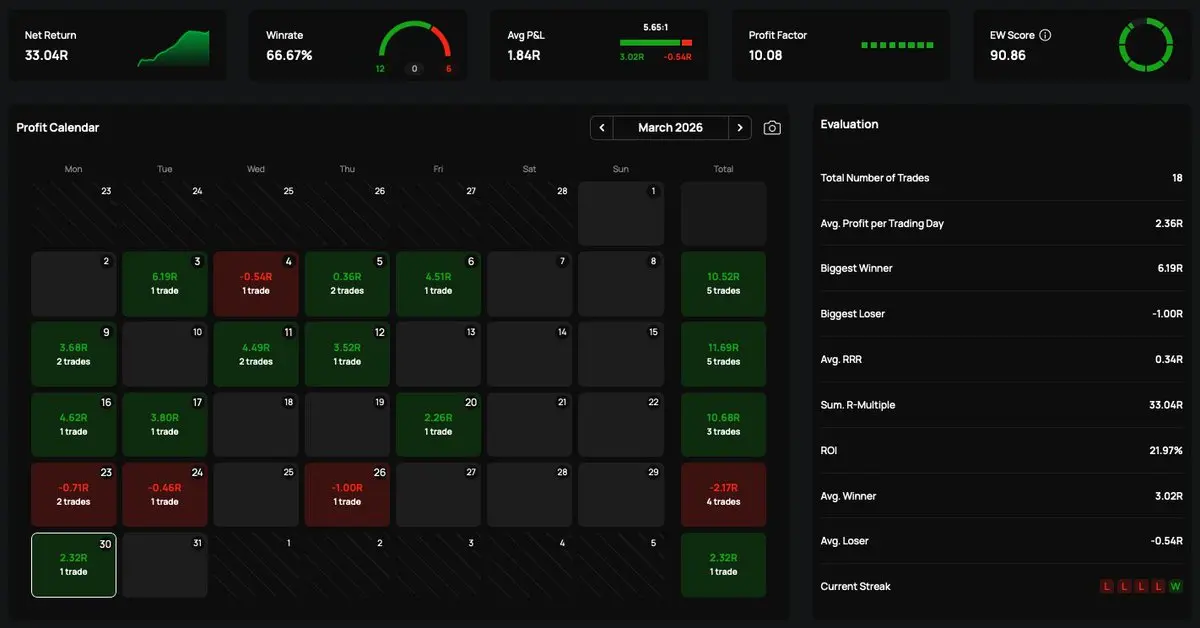This screenshot has width=1200, height=628.
Task: Click the Avg P&L ratio bar
Action: pyautogui.click(x=656, y=43)
